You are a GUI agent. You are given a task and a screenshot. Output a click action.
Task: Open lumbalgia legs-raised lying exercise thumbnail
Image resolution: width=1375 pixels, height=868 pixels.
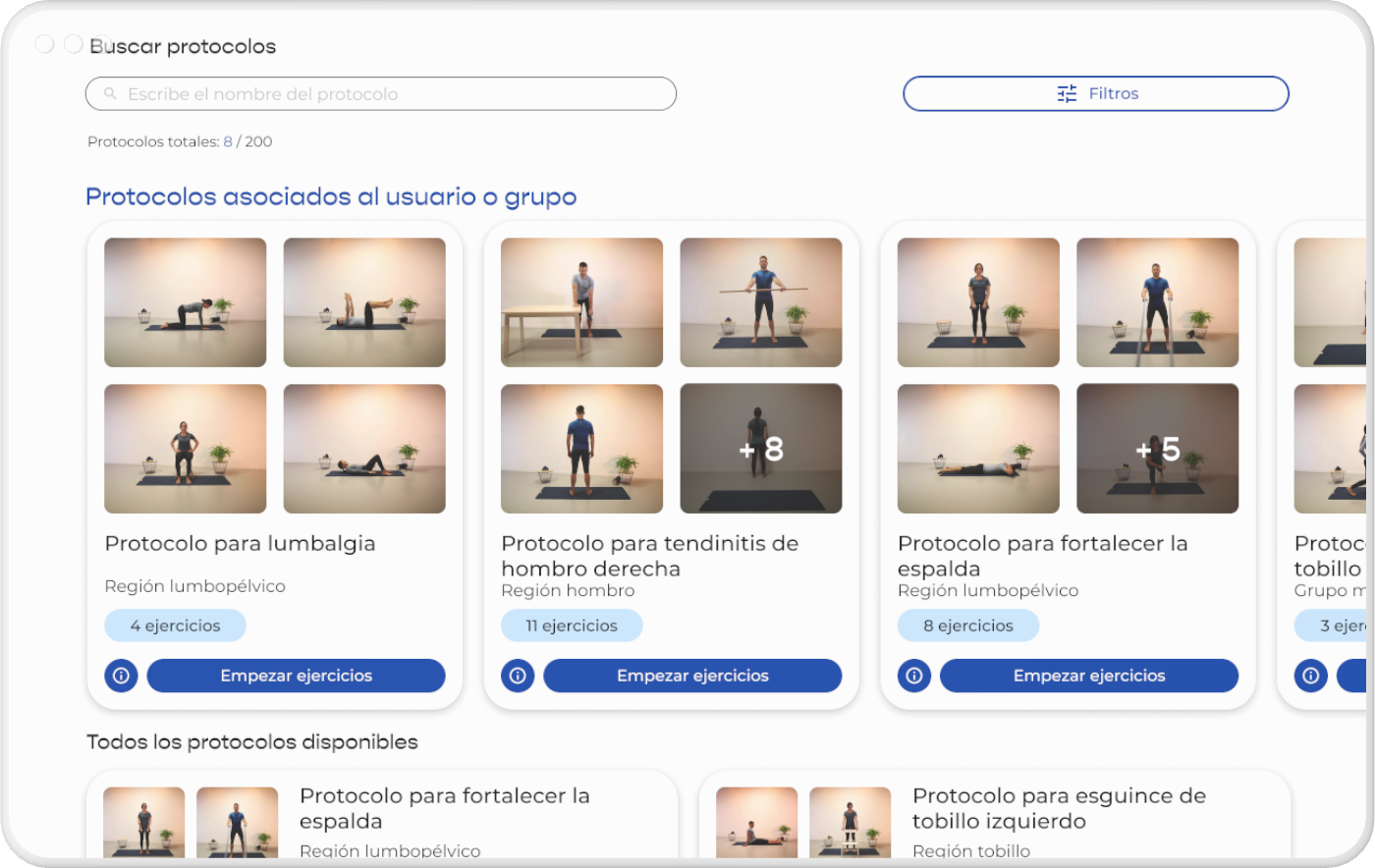point(364,302)
